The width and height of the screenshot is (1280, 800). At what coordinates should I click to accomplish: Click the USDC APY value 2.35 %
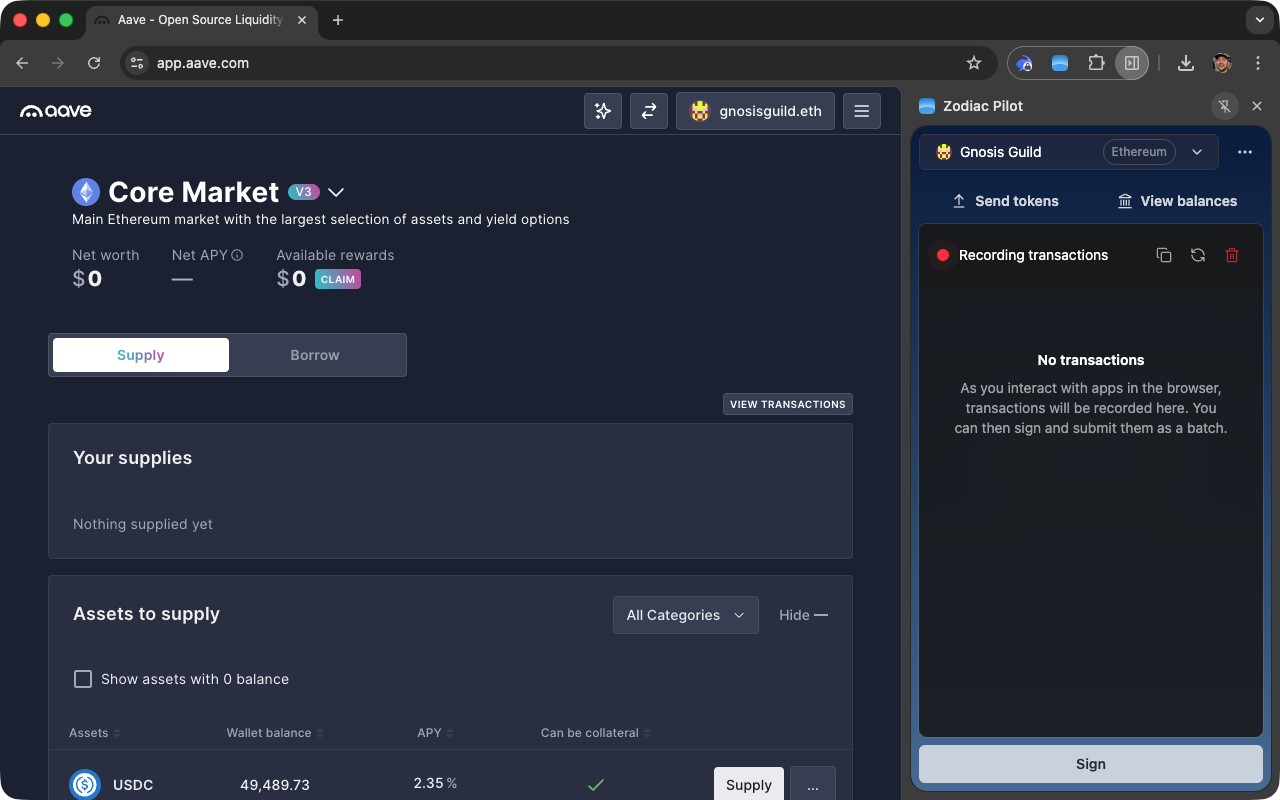(x=435, y=783)
